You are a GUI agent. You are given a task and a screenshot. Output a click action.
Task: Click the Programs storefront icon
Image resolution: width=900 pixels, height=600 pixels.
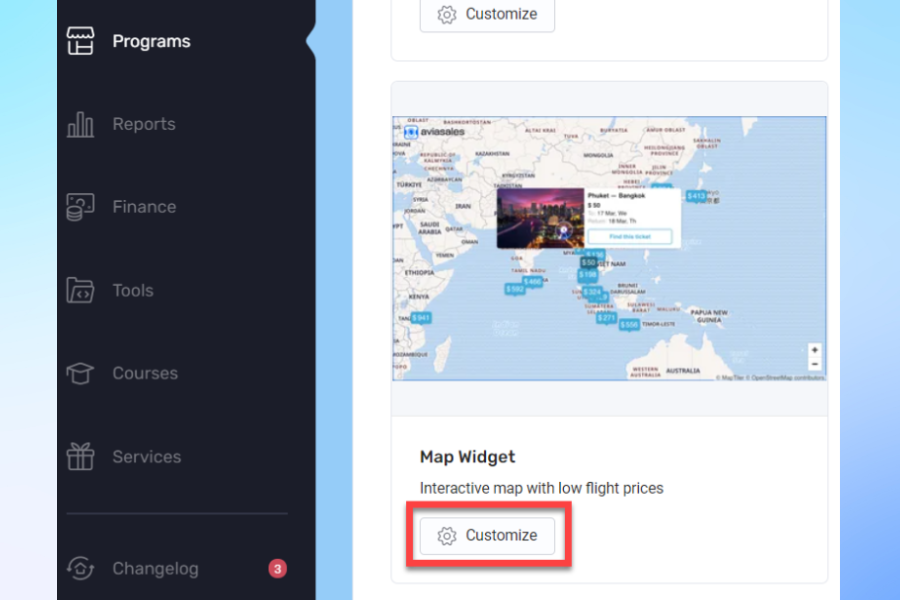point(80,41)
